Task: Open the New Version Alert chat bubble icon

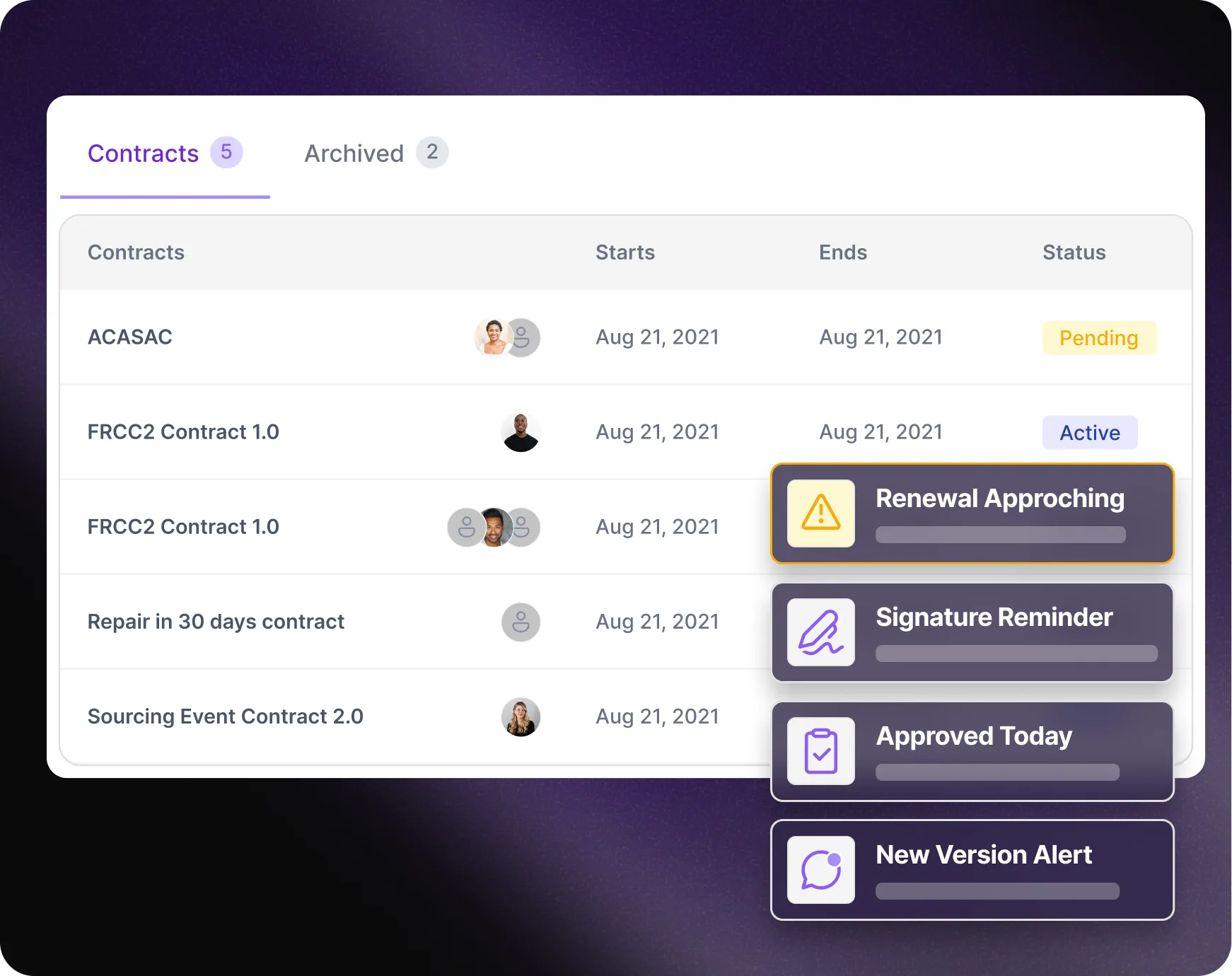Action: pos(820,869)
